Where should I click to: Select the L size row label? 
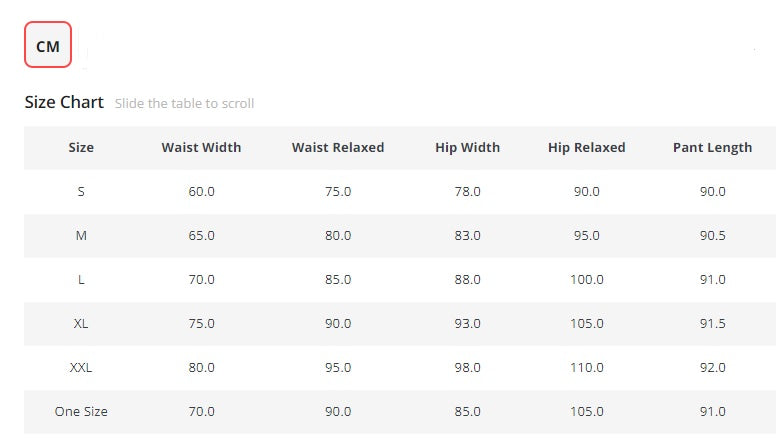click(x=81, y=280)
